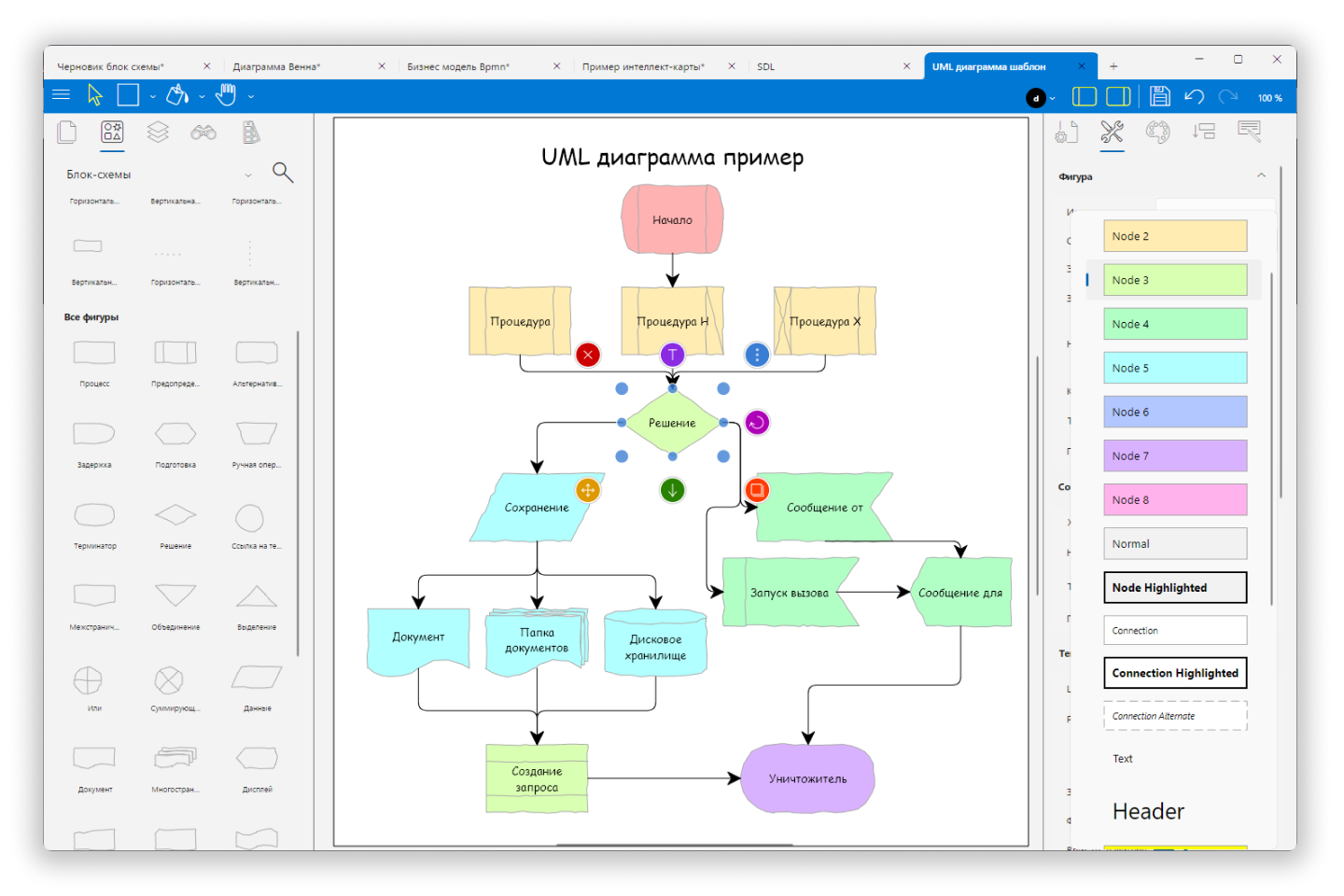Select the Дисковое хранилище node
Viewport: 1344px width, 896px height.
(x=655, y=644)
